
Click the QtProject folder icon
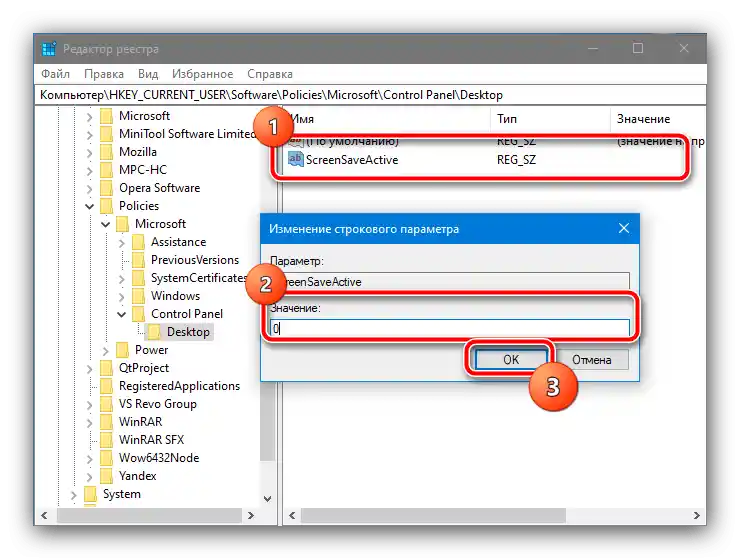(107, 368)
